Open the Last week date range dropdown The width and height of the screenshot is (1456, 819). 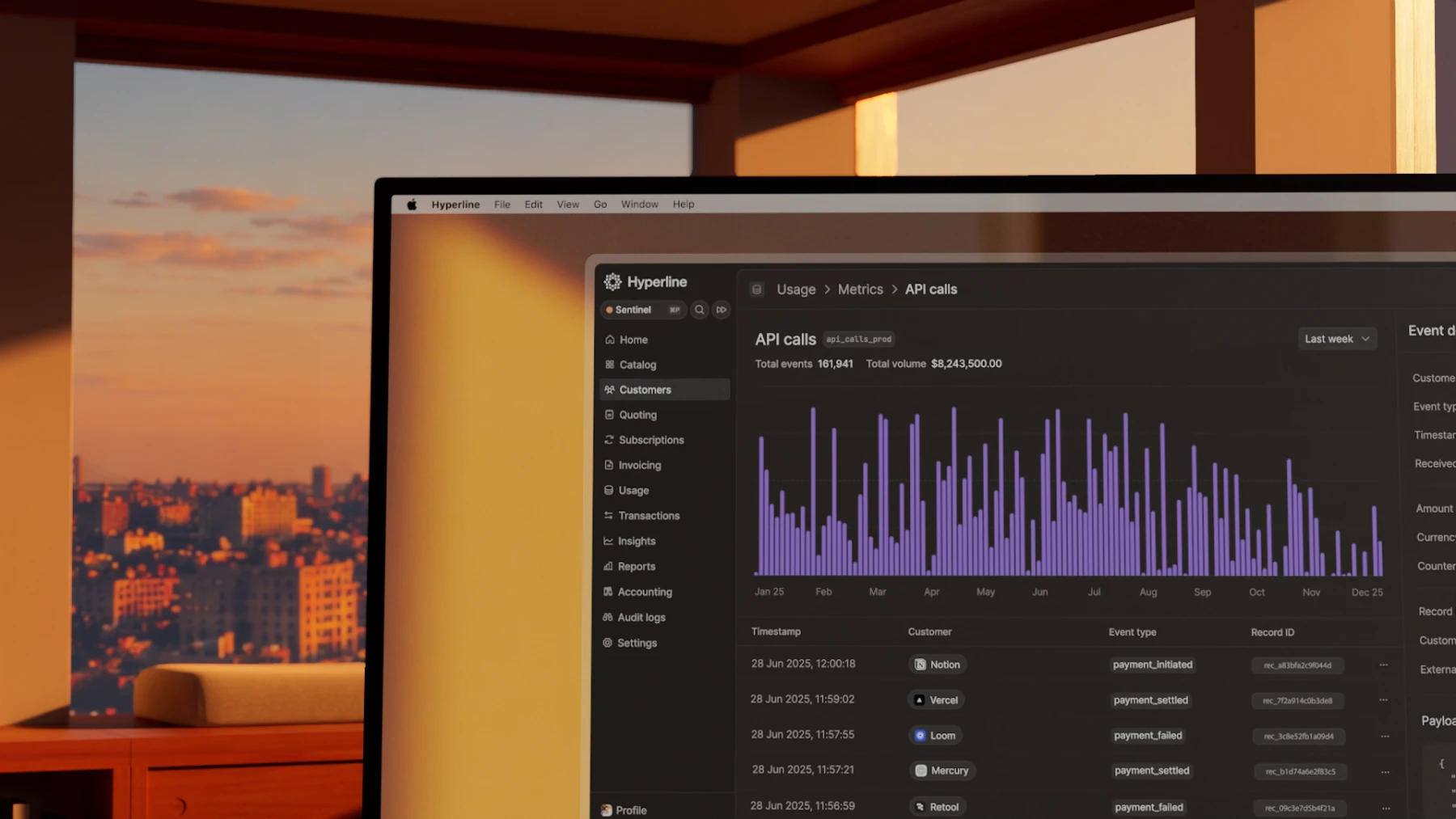click(1337, 339)
